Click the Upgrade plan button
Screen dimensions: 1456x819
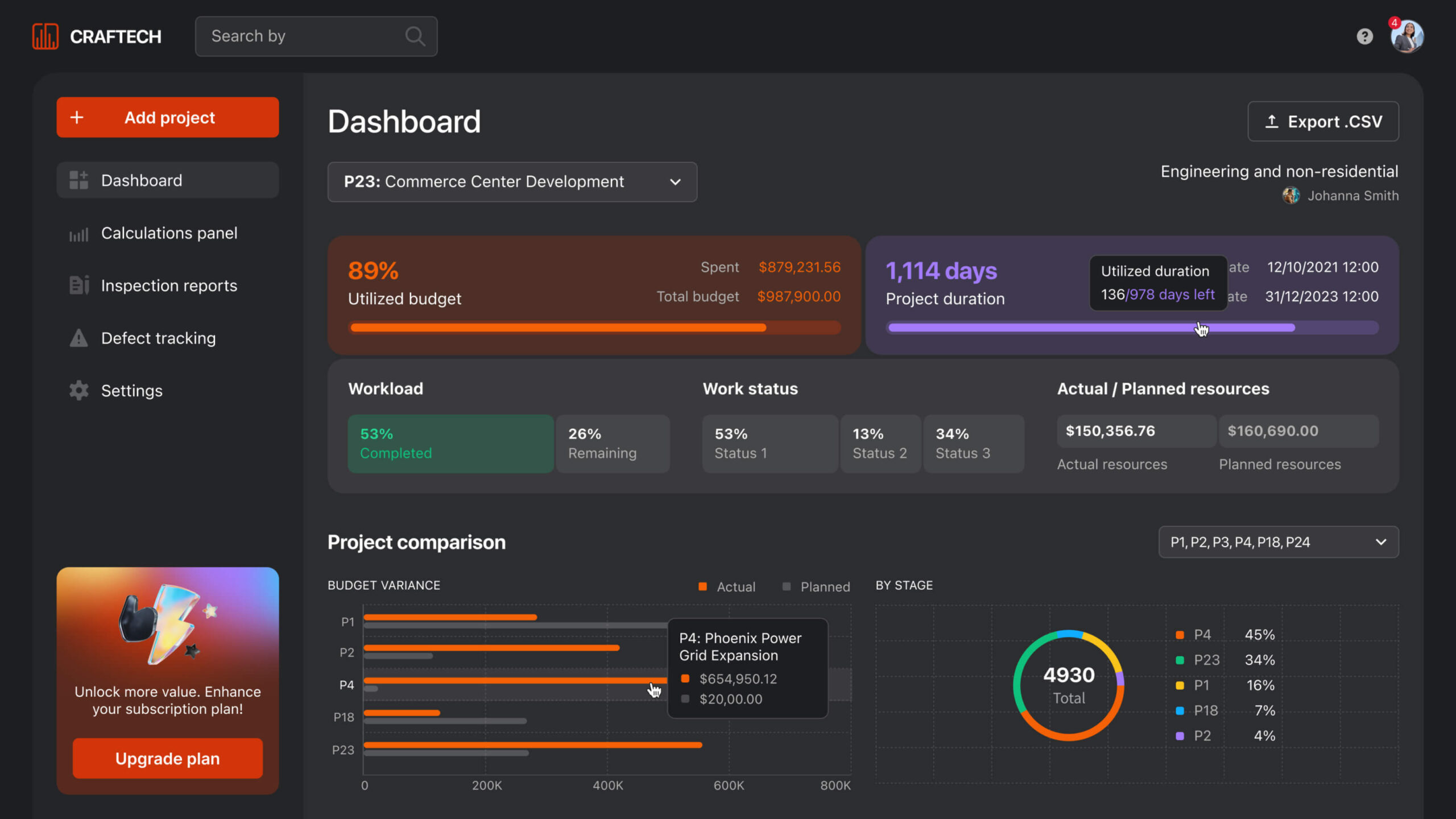(167, 758)
